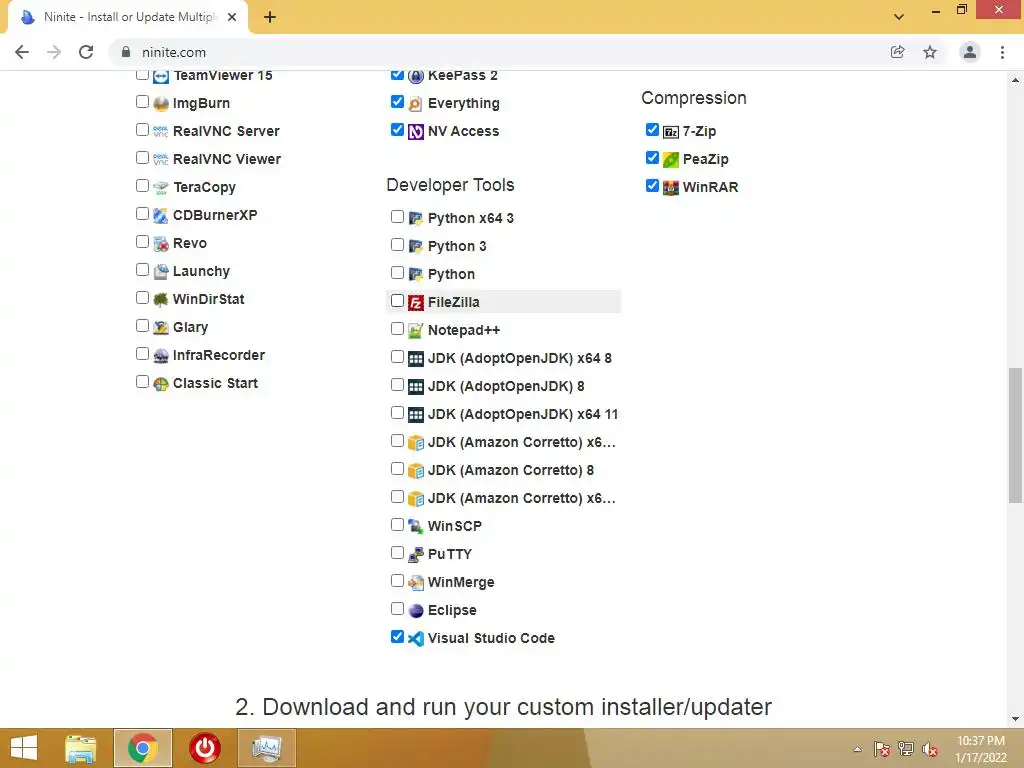Open the Windows Start button
1024x768 pixels.
[24, 748]
